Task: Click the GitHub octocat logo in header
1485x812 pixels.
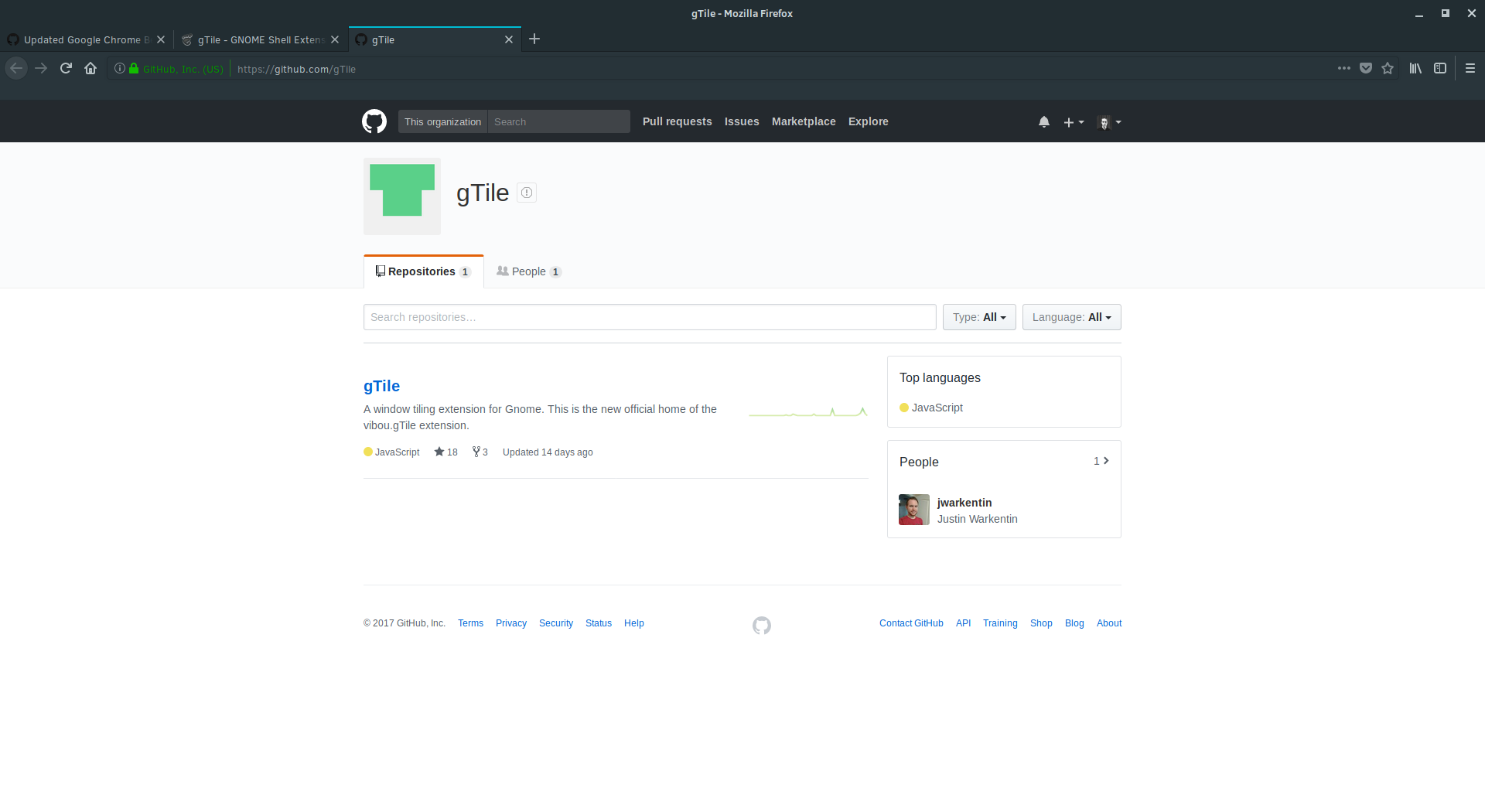Action: 374,121
